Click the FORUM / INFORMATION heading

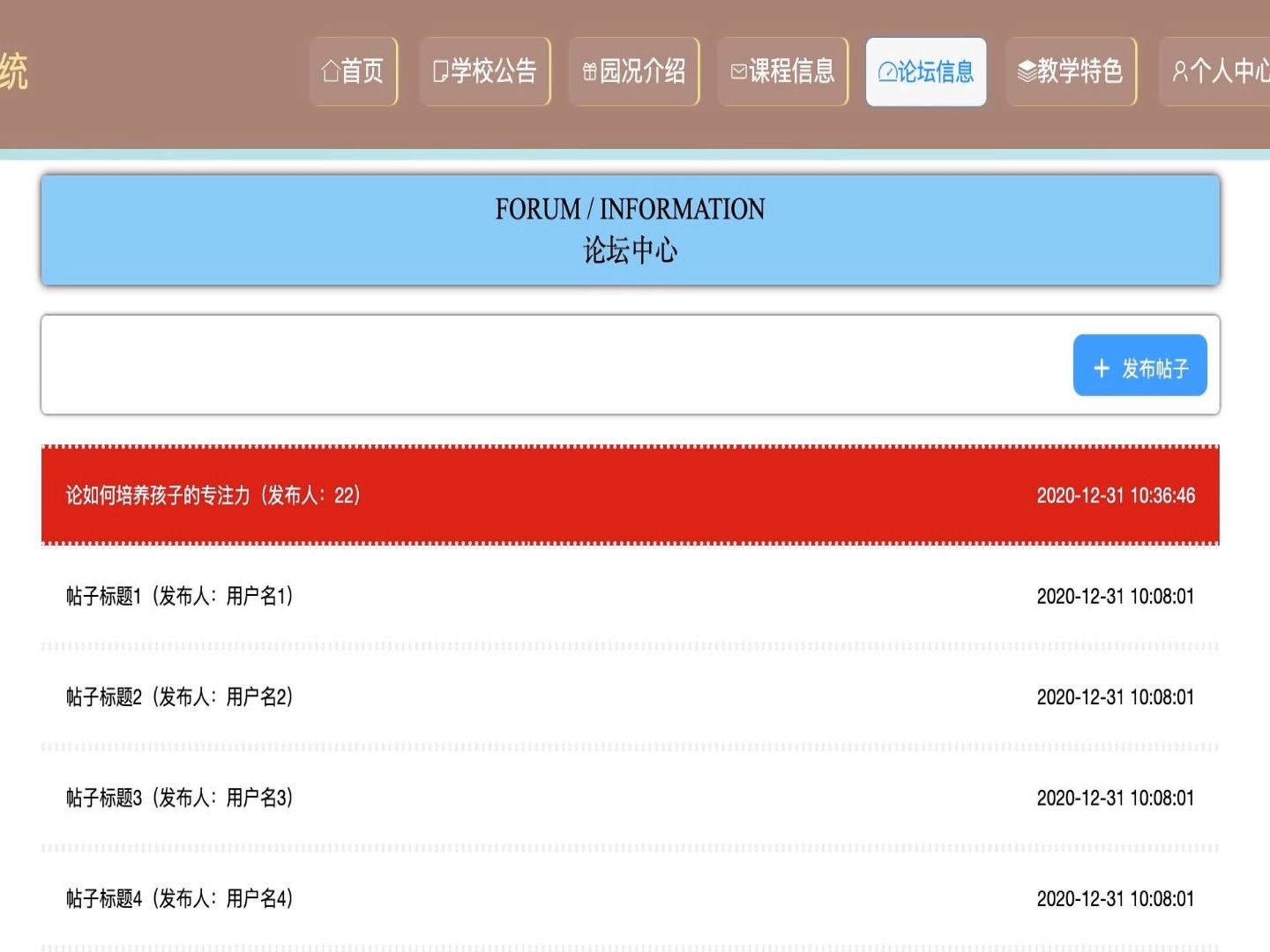630,210
